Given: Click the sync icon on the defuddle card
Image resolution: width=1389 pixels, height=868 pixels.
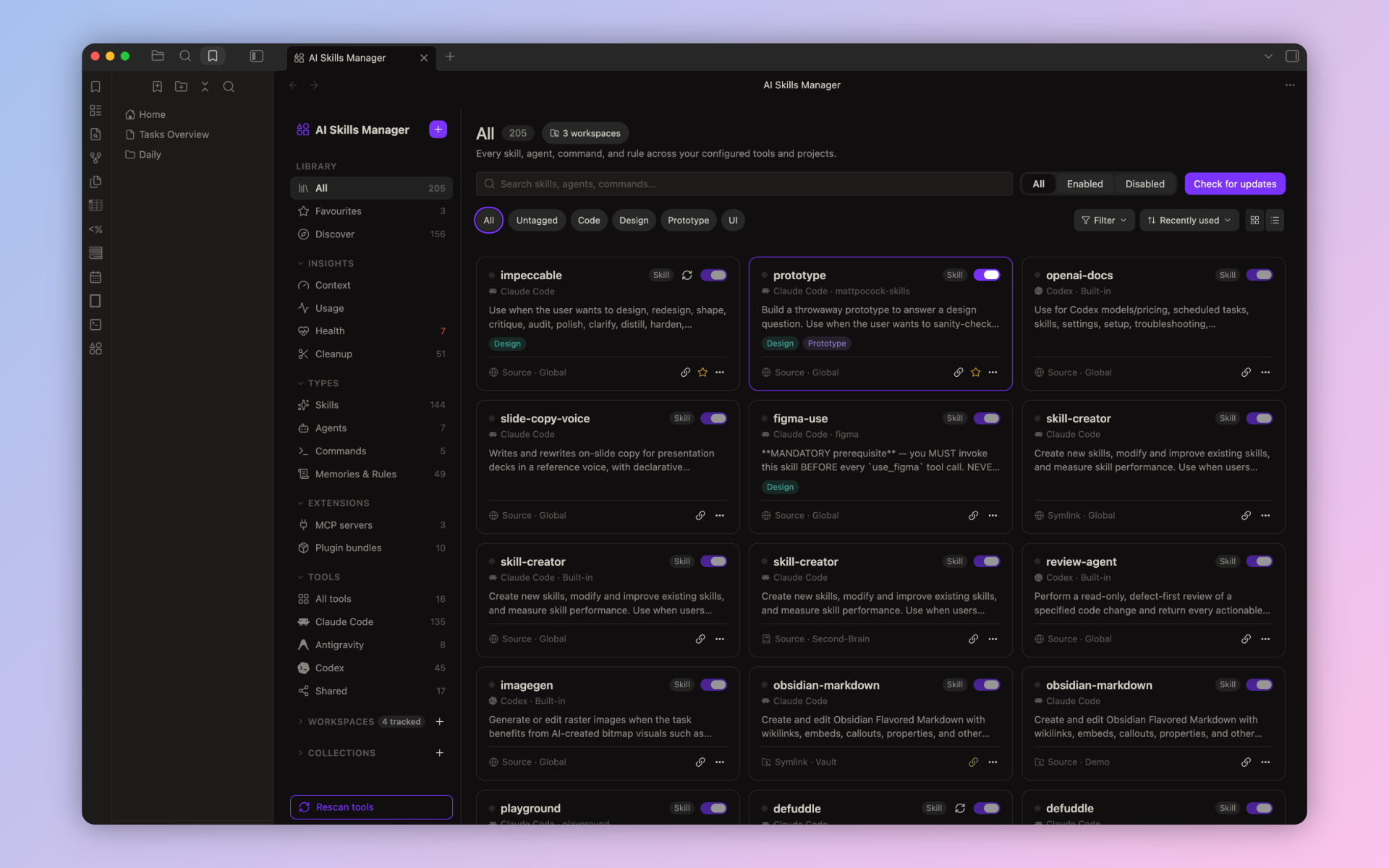Looking at the screenshot, I should coord(960,808).
